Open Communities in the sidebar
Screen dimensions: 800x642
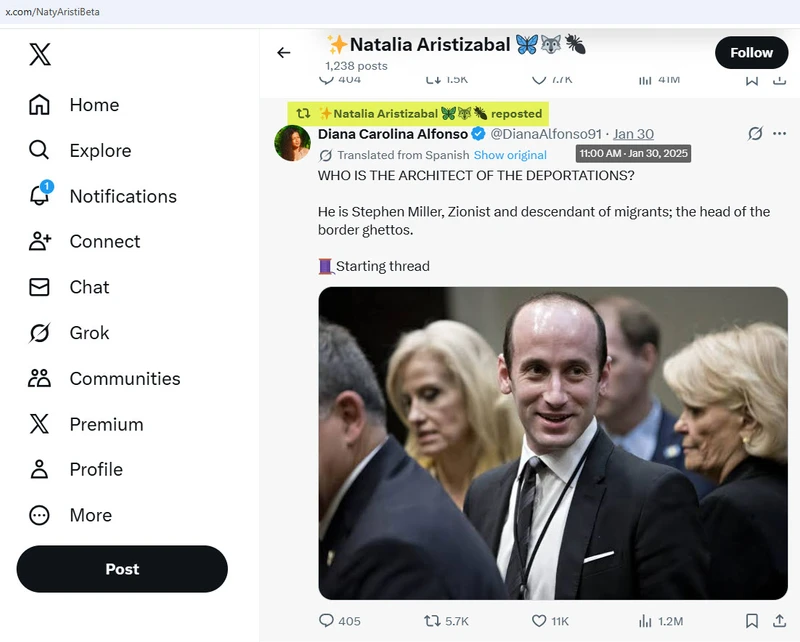(104, 378)
